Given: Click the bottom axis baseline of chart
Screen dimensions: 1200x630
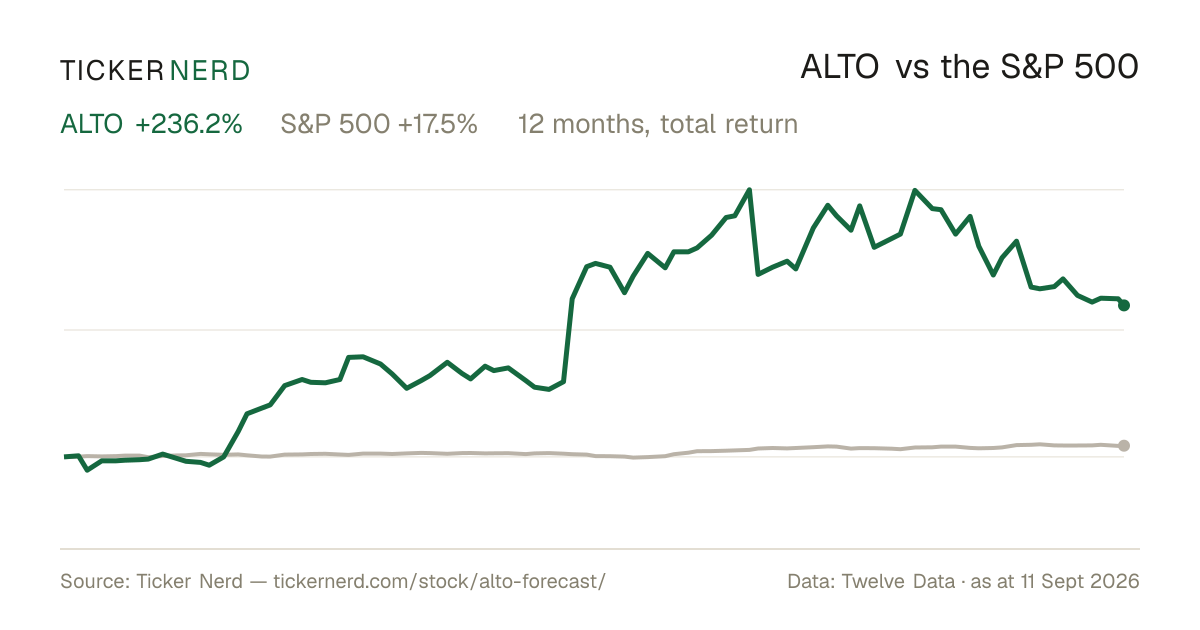Looking at the screenshot, I should (x=600, y=548).
